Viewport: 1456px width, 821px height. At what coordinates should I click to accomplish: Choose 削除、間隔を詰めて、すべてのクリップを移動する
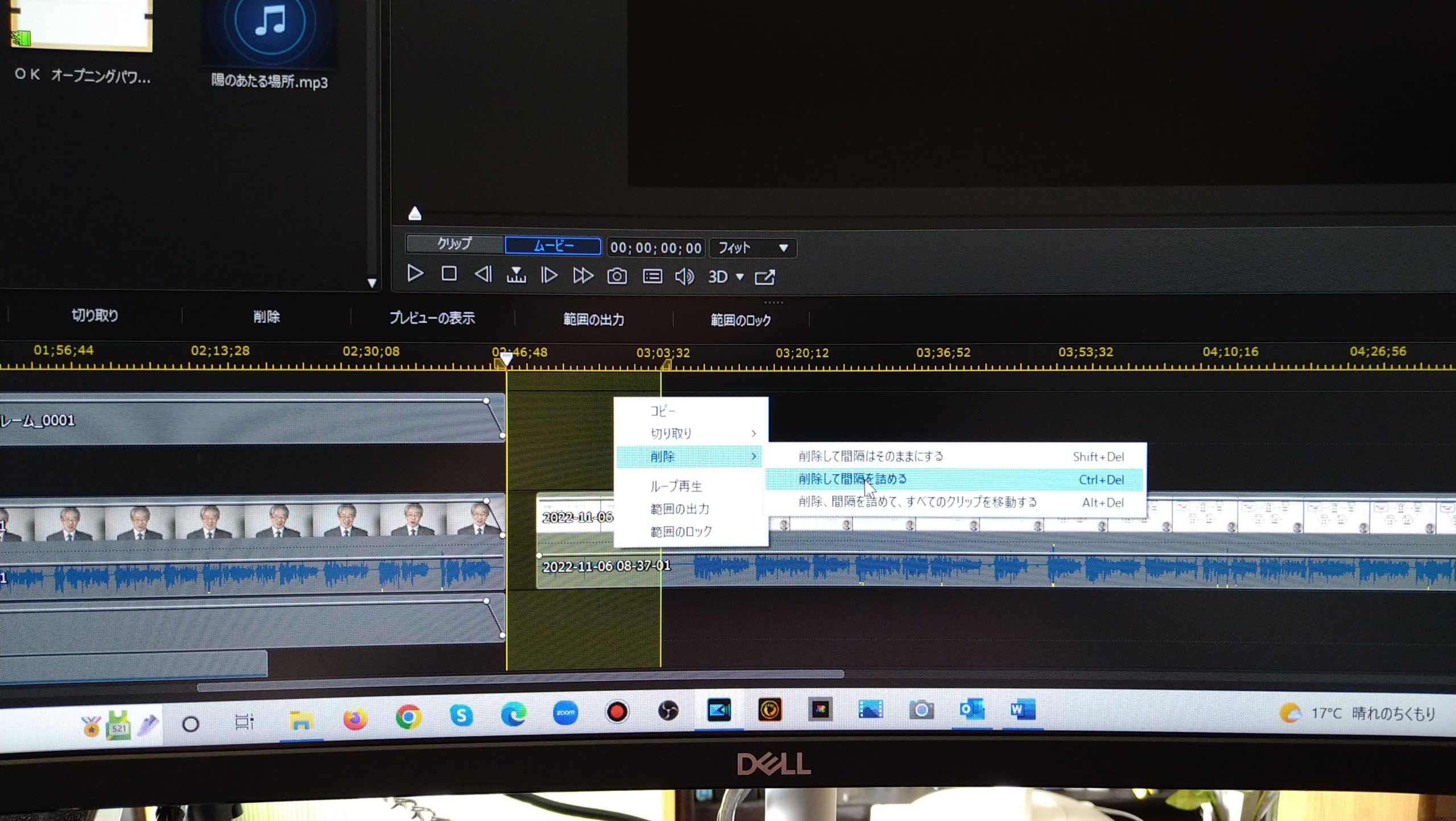click(954, 502)
